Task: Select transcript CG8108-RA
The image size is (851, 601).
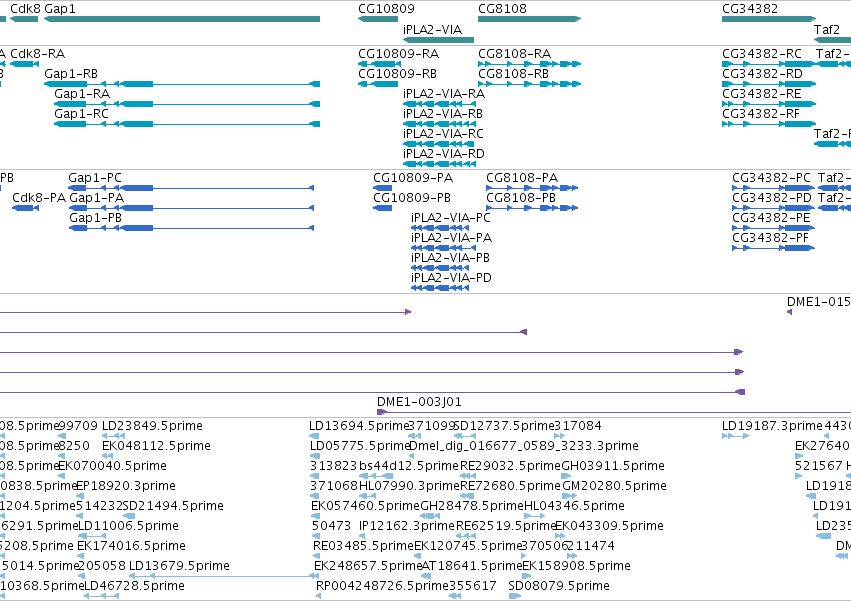Action: [530, 64]
